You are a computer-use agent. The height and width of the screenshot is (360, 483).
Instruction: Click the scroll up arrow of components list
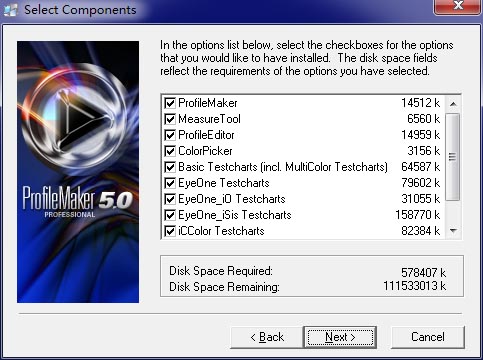tap(453, 104)
